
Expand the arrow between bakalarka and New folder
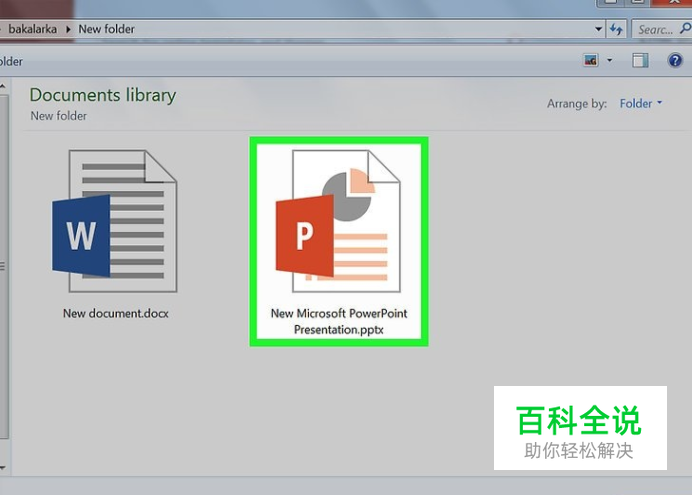(68, 30)
